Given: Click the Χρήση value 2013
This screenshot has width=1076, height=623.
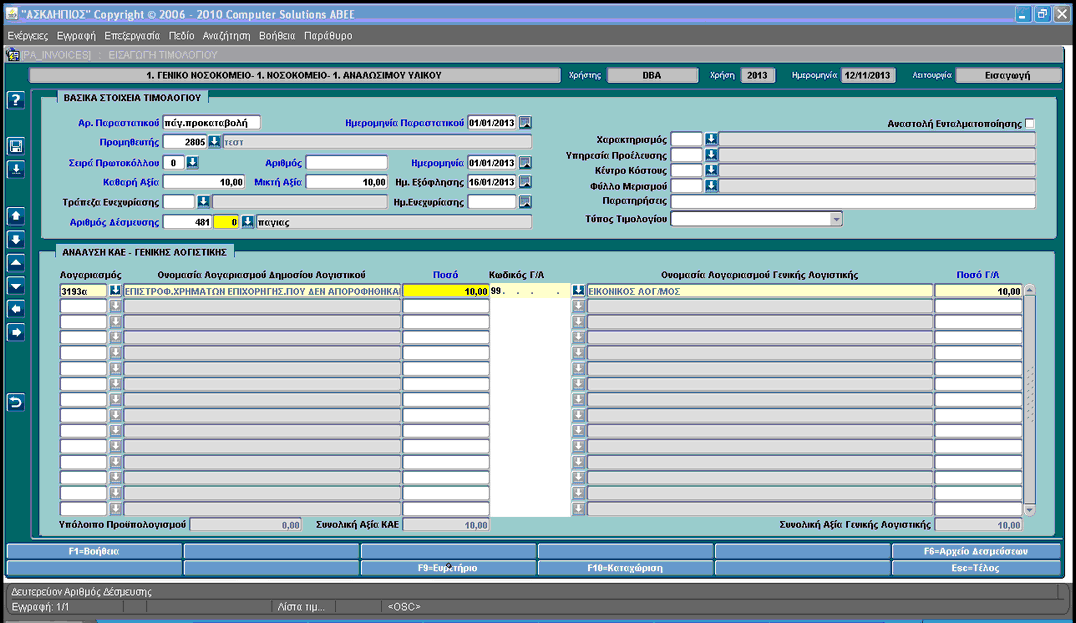Looking at the screenshot, I should click(757, 75).
